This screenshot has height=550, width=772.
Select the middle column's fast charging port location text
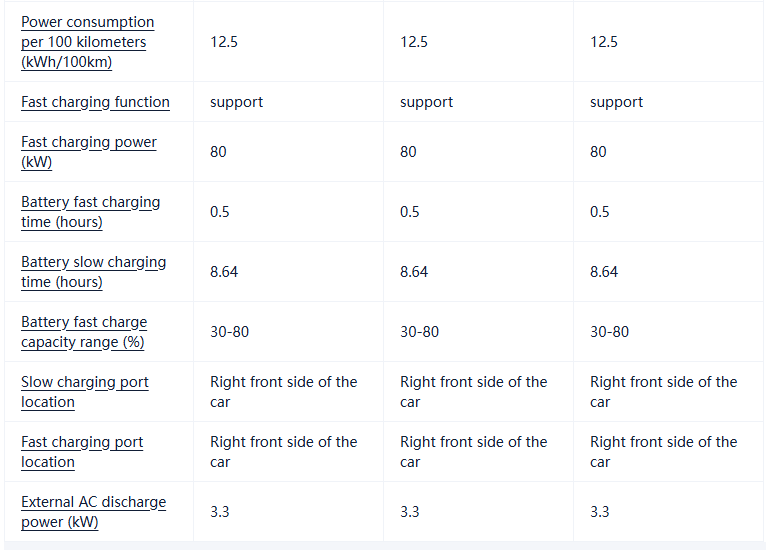473,452
